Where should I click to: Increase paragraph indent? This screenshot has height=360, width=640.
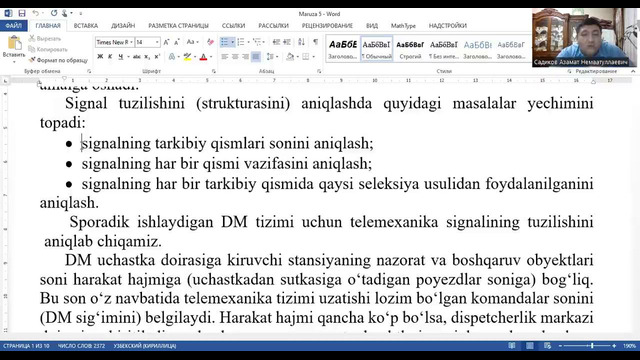[287, 42]
